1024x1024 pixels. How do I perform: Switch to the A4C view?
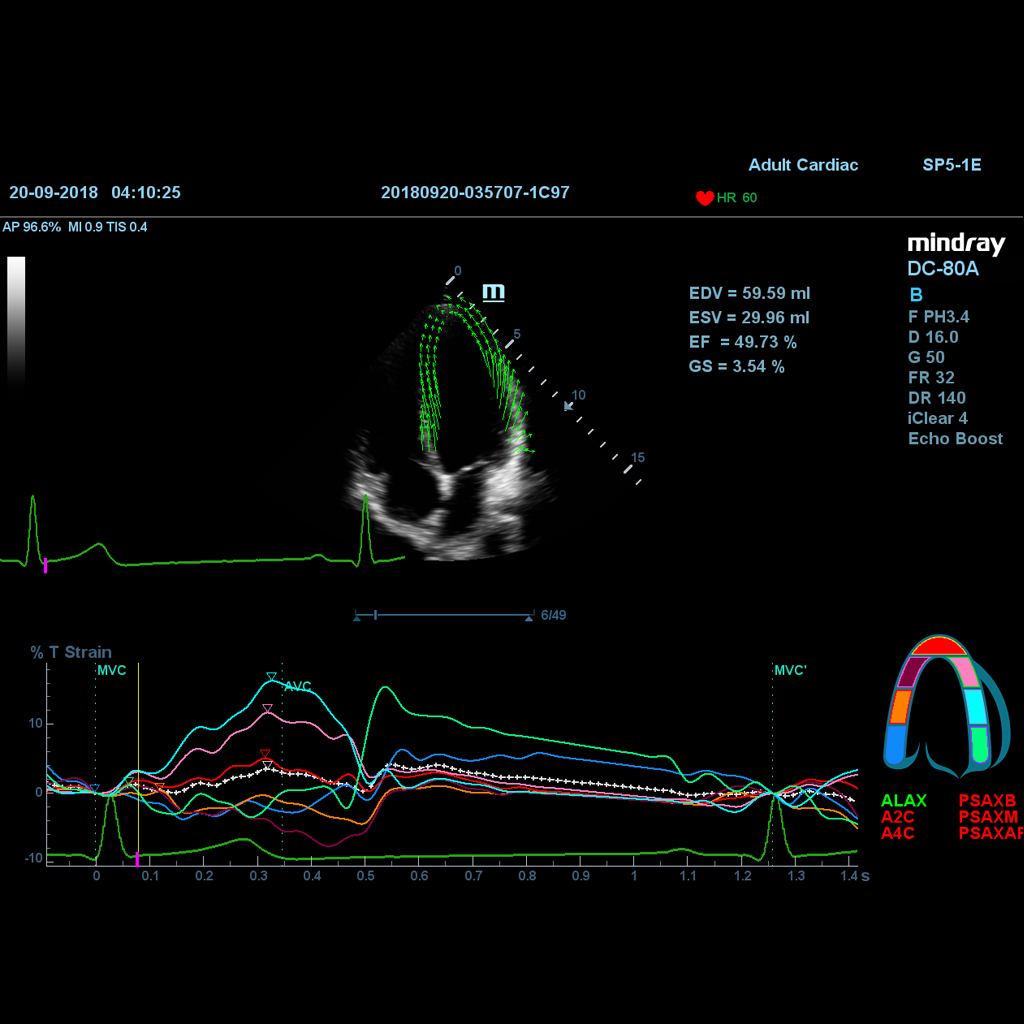click(897, 833)
